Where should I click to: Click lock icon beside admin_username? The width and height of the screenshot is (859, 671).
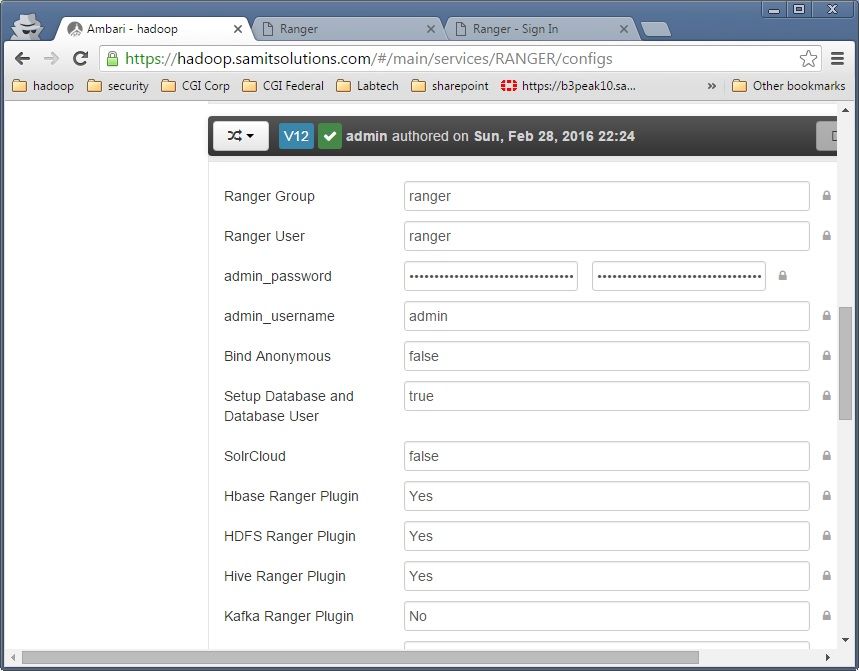[827, 316]
